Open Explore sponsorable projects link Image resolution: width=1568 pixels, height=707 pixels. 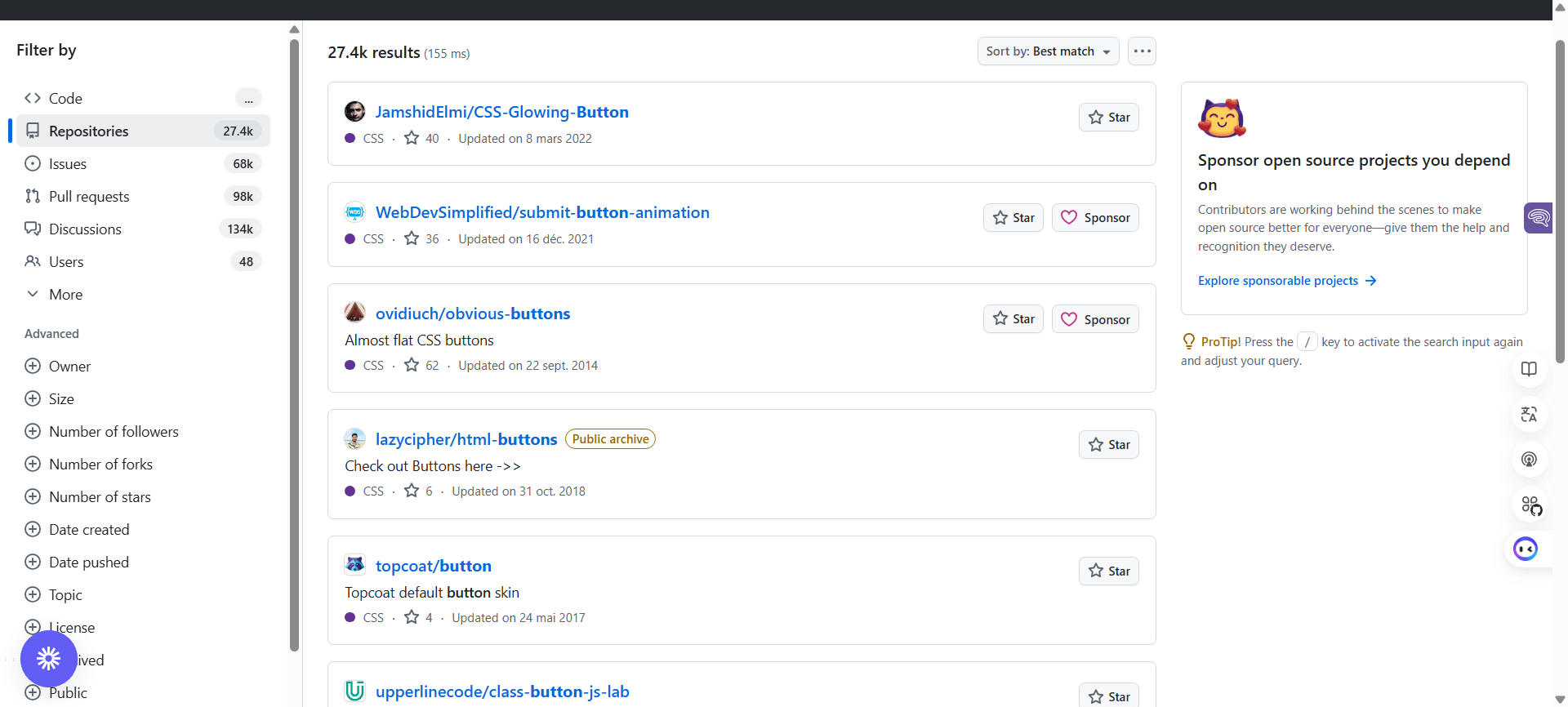click(x=1287, y=281)
